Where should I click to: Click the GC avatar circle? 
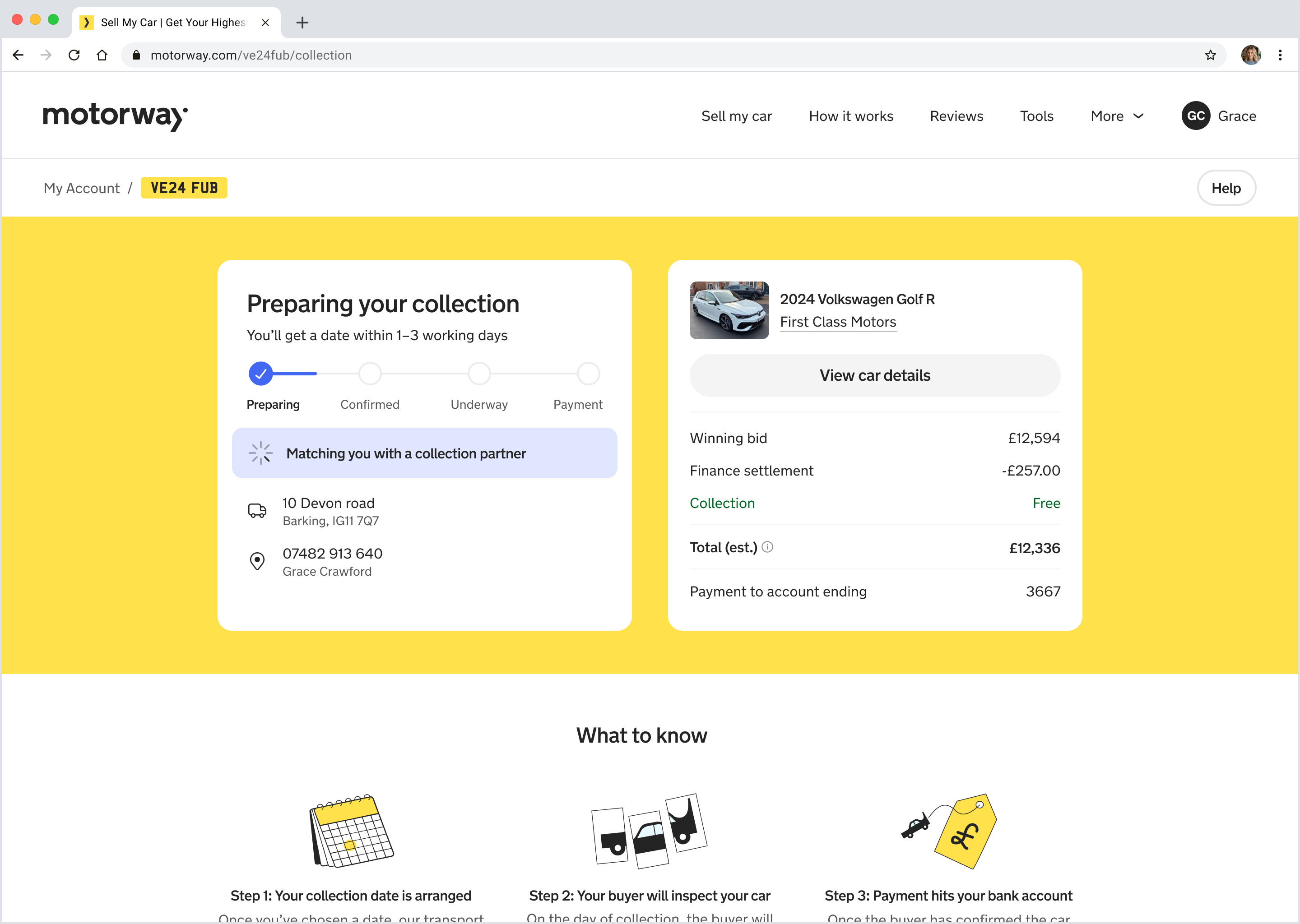pos(1195,116)
